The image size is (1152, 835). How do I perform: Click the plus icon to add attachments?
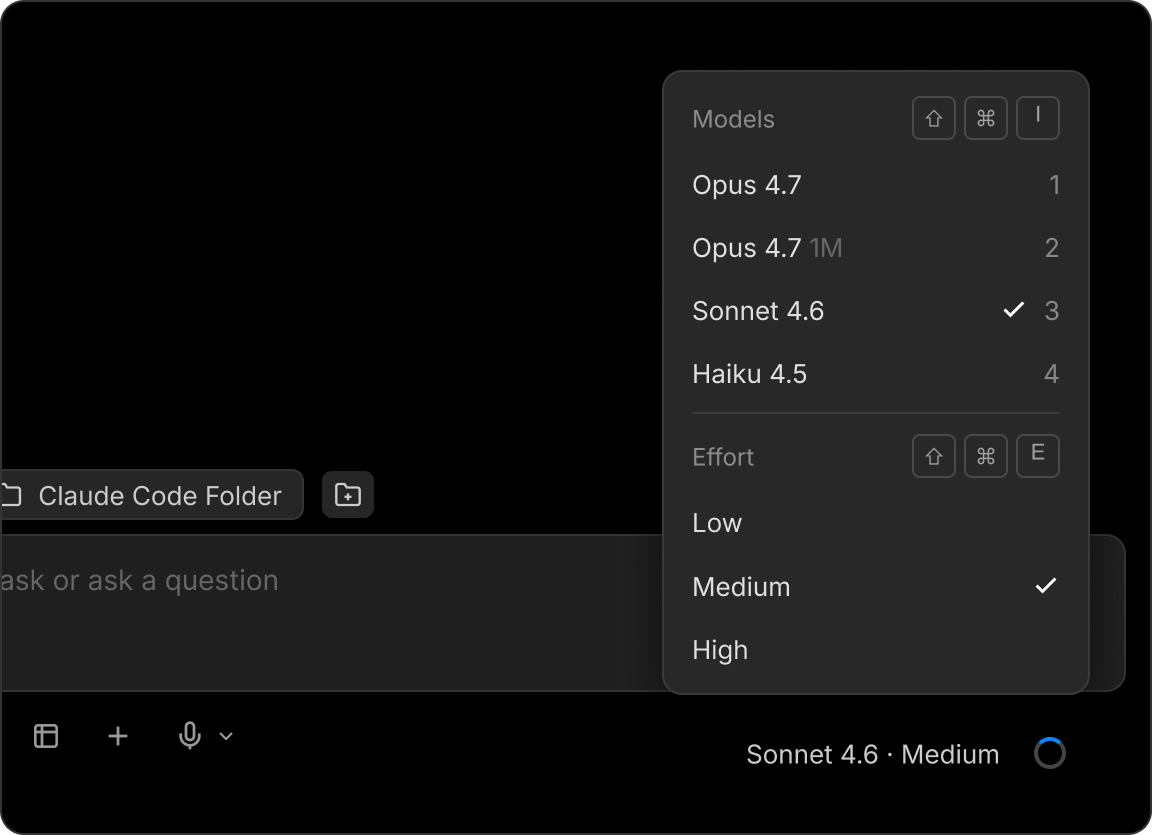tap(117, 736)
